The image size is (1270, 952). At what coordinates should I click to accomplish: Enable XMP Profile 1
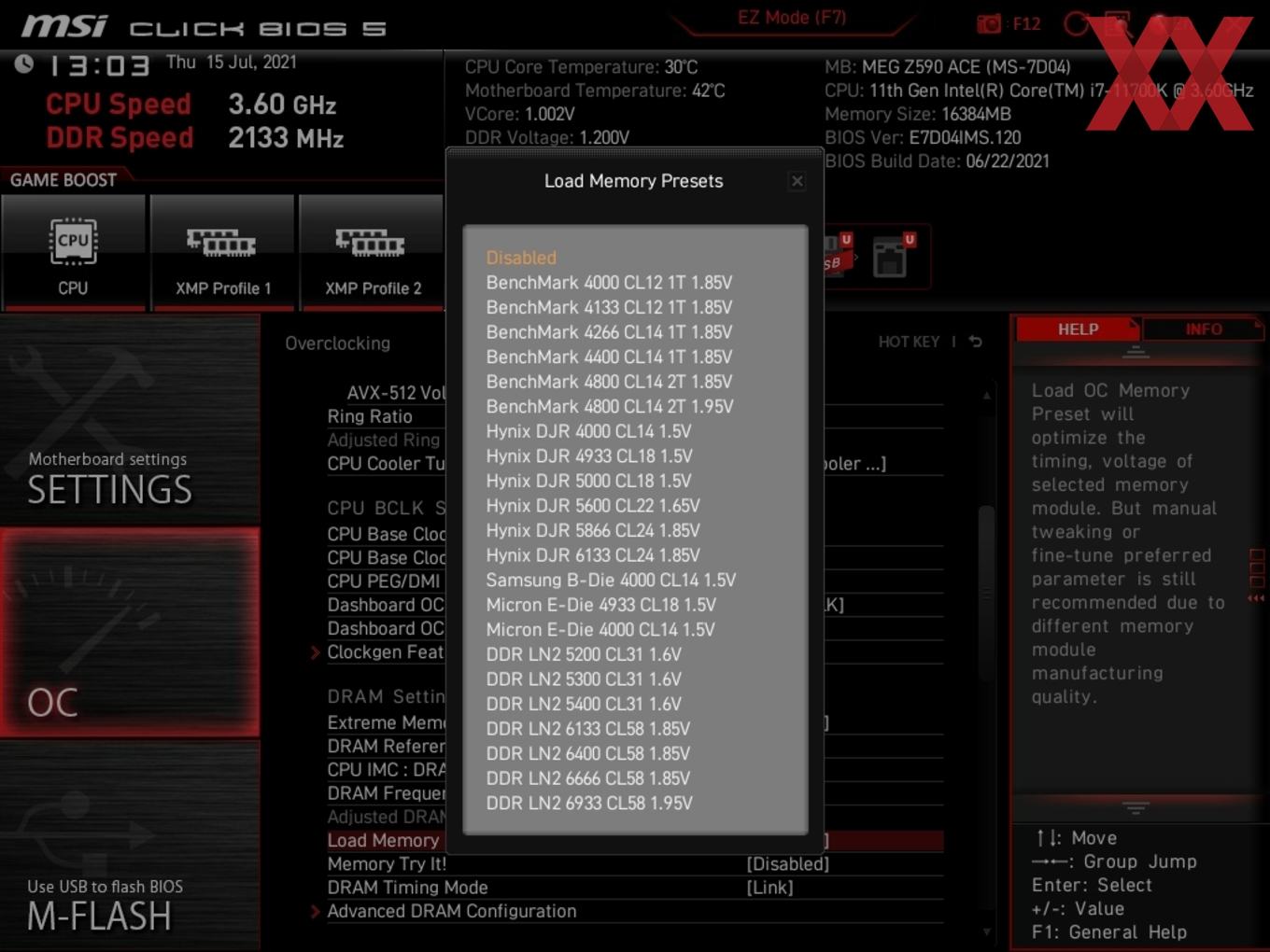[222, 252]
